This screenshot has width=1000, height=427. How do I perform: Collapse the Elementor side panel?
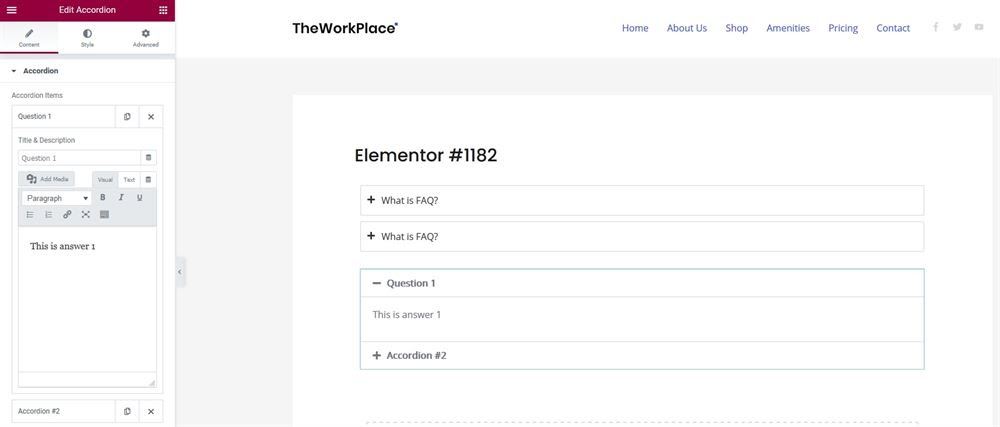pyautogui.click(x=180, y=271)
